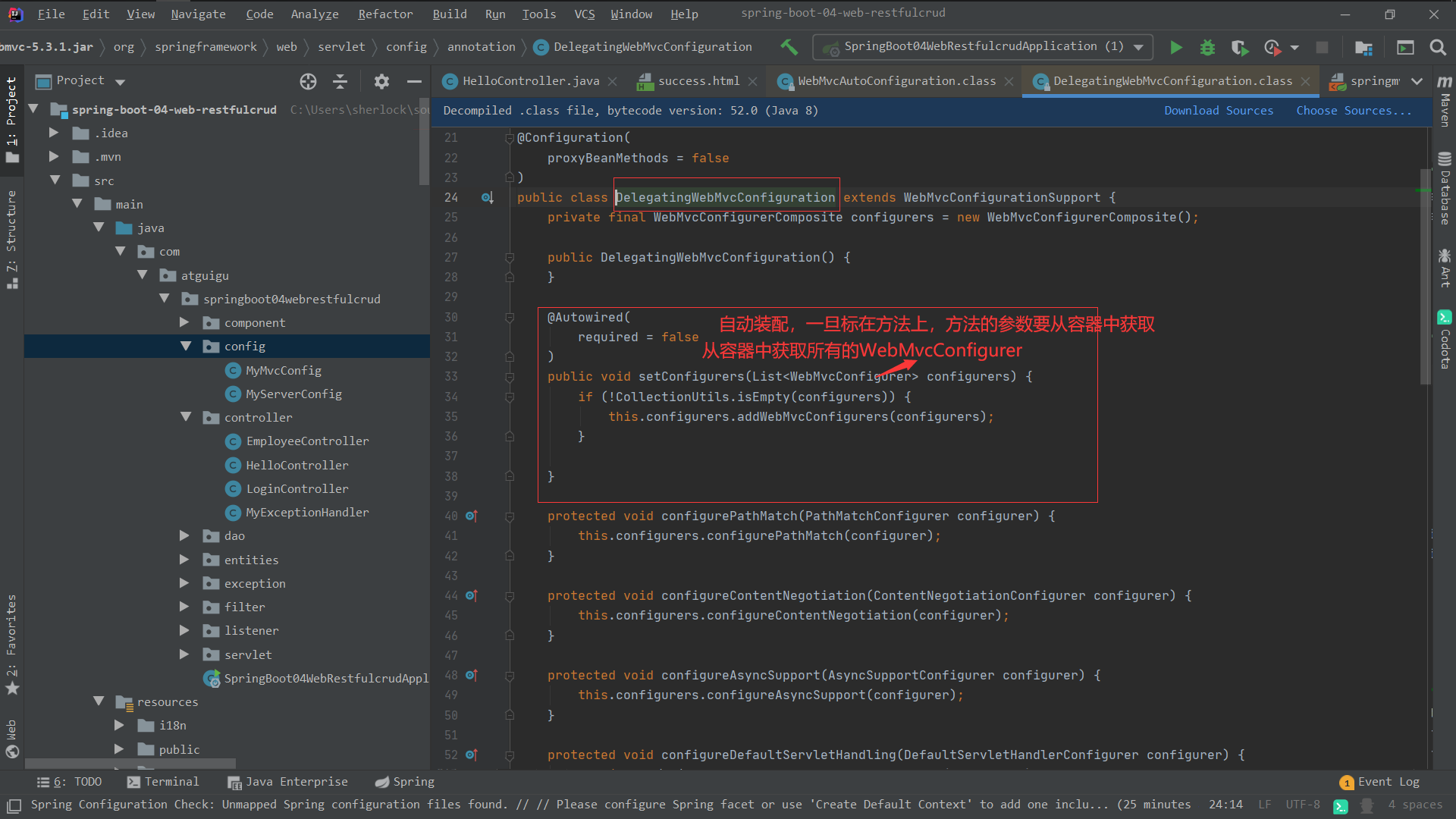Collapse all in Project panel

point(340,81)
